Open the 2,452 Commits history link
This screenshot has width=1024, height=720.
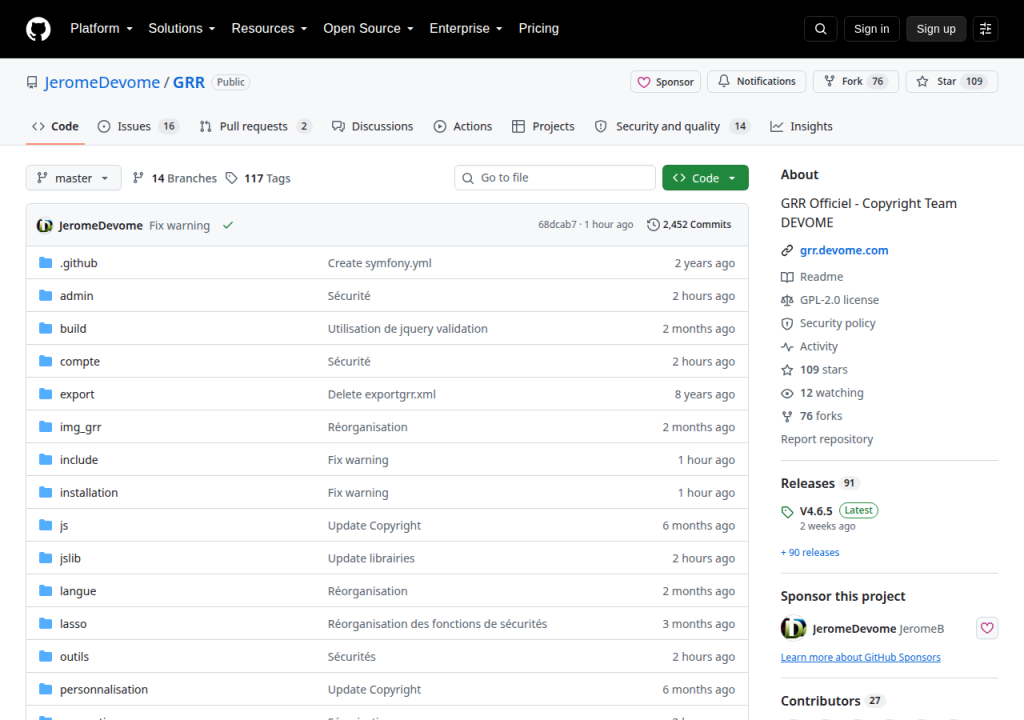pyautogui.click(x=689, y=225)
